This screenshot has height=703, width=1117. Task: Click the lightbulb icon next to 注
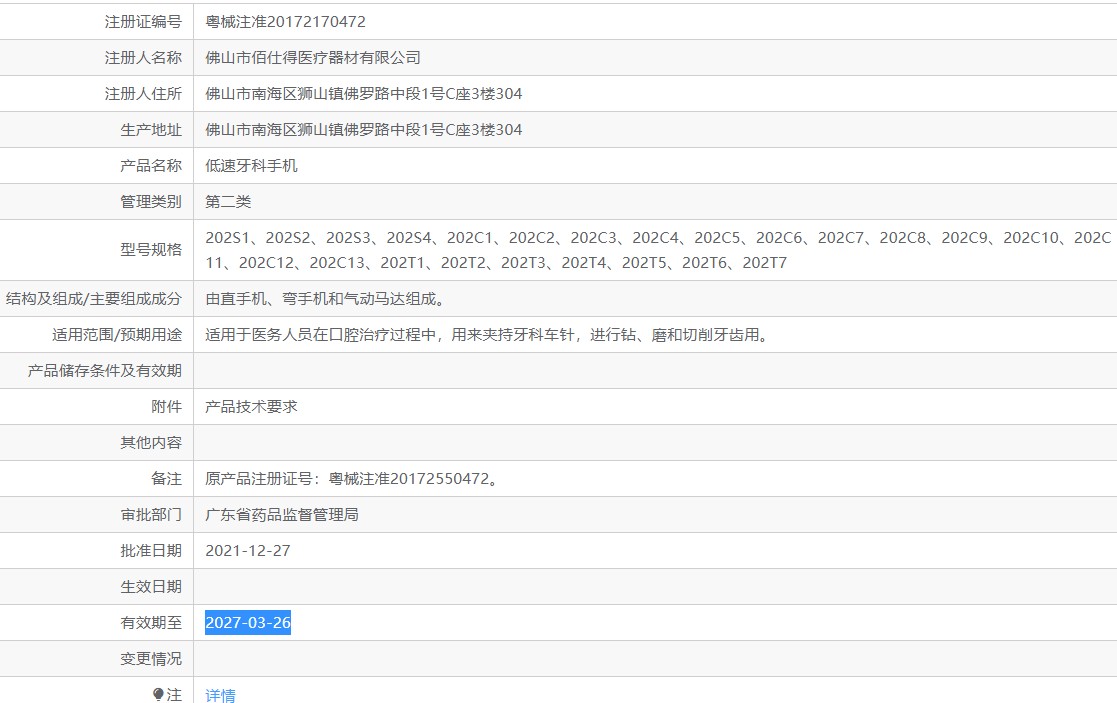click(x=158, y=694)
